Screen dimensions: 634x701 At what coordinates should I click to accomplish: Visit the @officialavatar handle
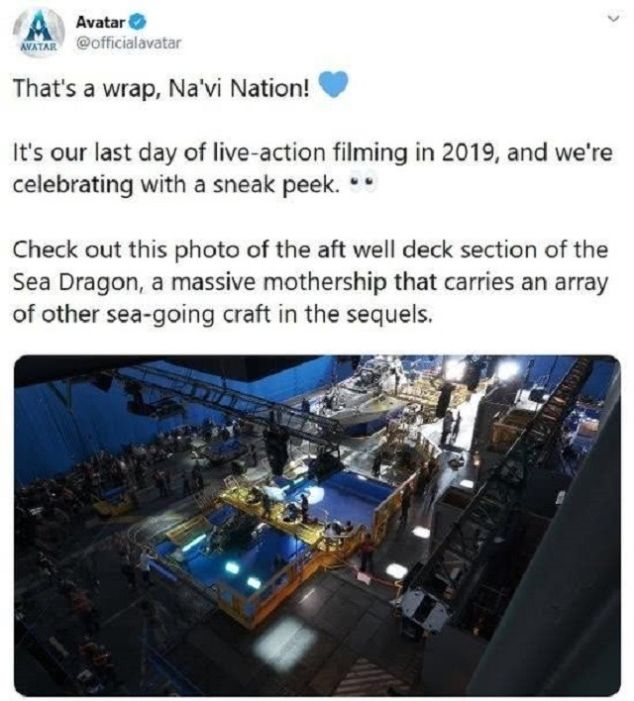click(x=129, y=43)
